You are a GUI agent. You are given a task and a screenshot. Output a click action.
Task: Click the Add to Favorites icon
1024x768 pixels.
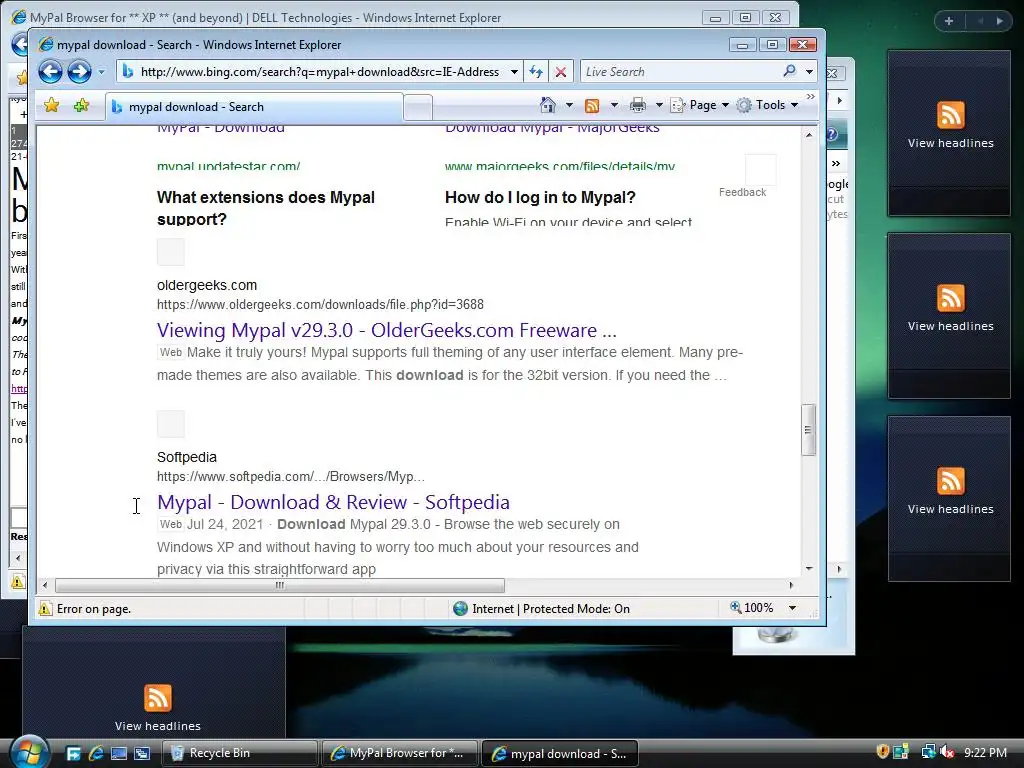click(82, 105)
